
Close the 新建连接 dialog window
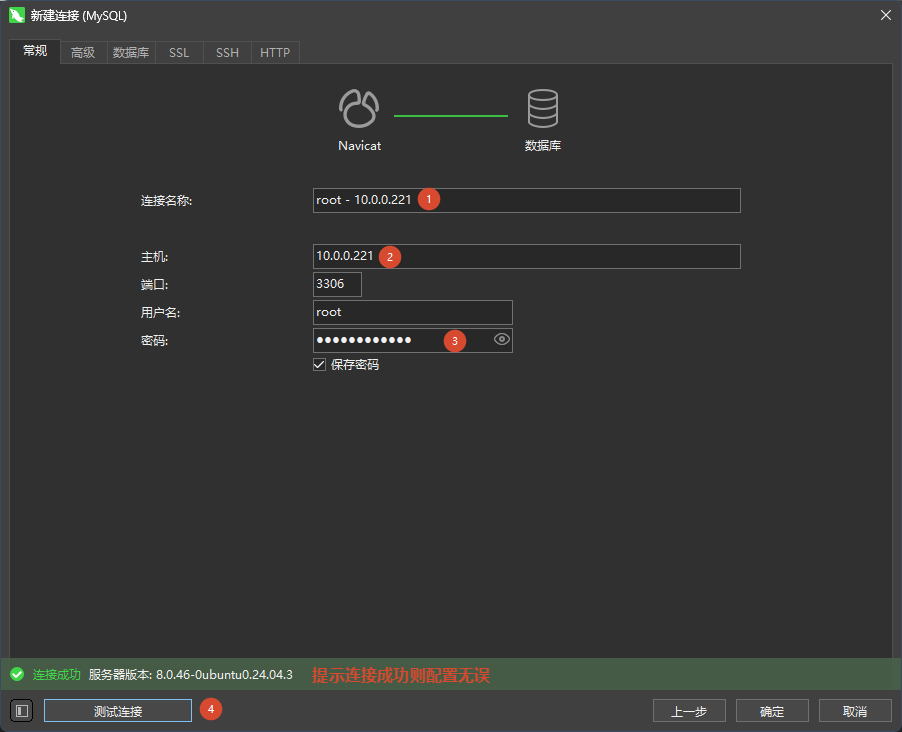(x=886, y=16)
